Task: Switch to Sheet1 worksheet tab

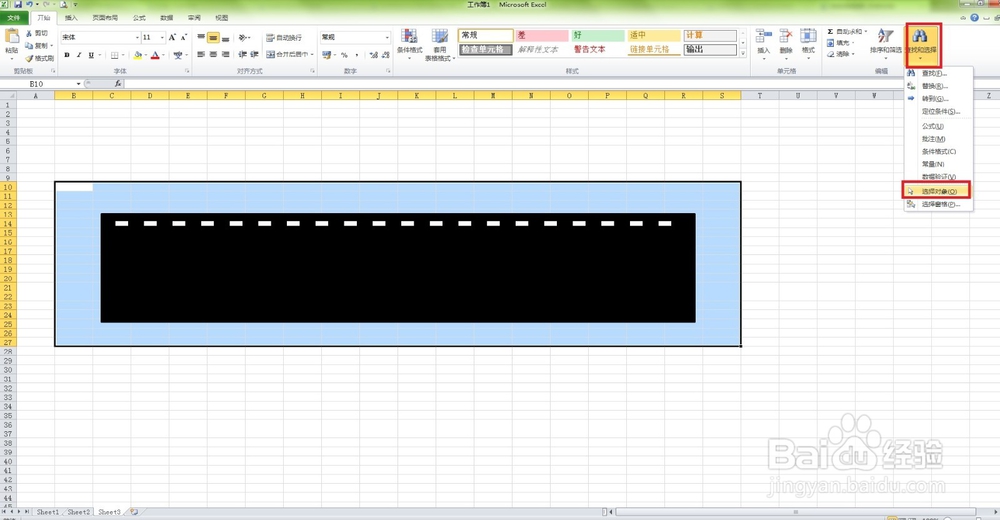Action: click(x=47, y=512)
